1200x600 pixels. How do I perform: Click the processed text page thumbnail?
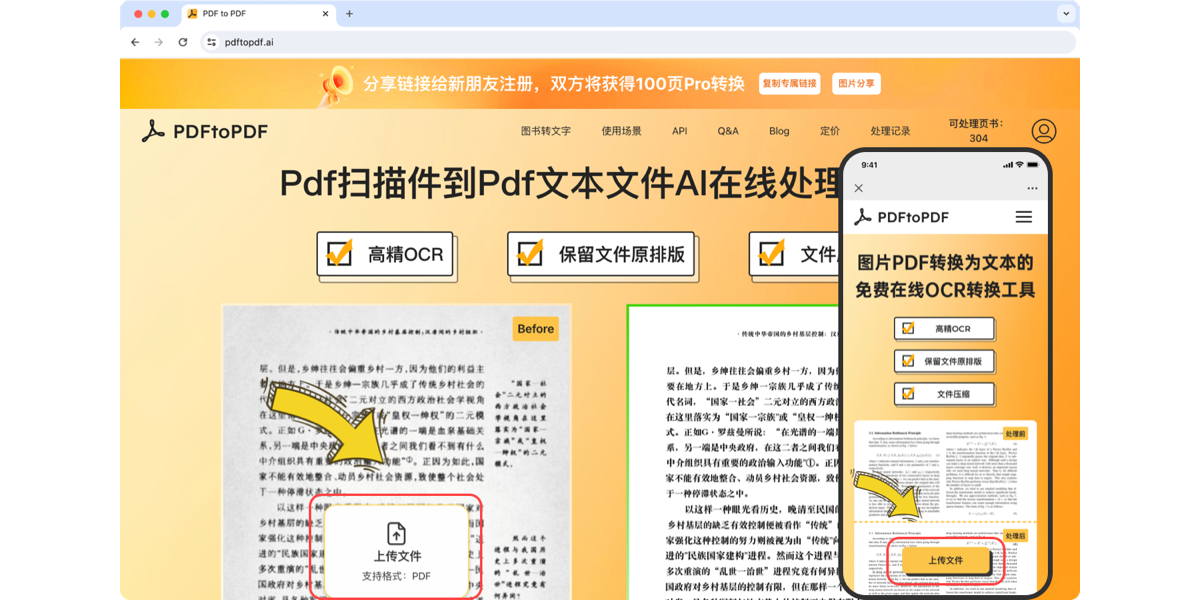(x=733, y=452)
